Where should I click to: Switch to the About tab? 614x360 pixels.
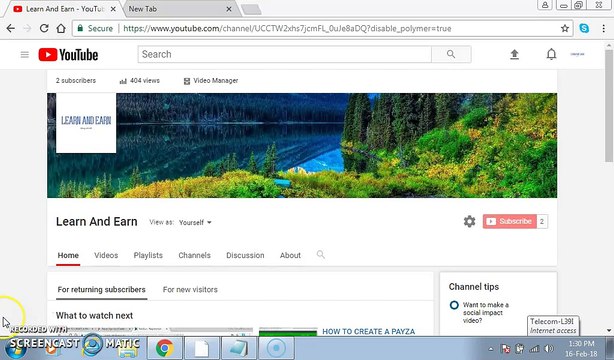[x=290, y=255]
